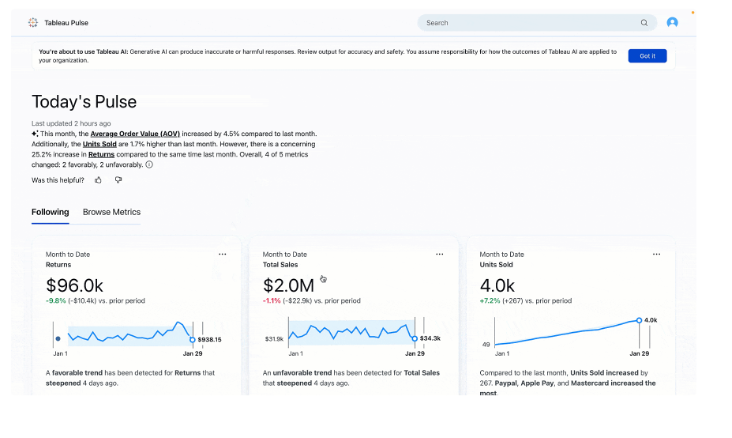Dismiss the AI notice with Got it
This screenshot has height=438, width=732.
647,56
